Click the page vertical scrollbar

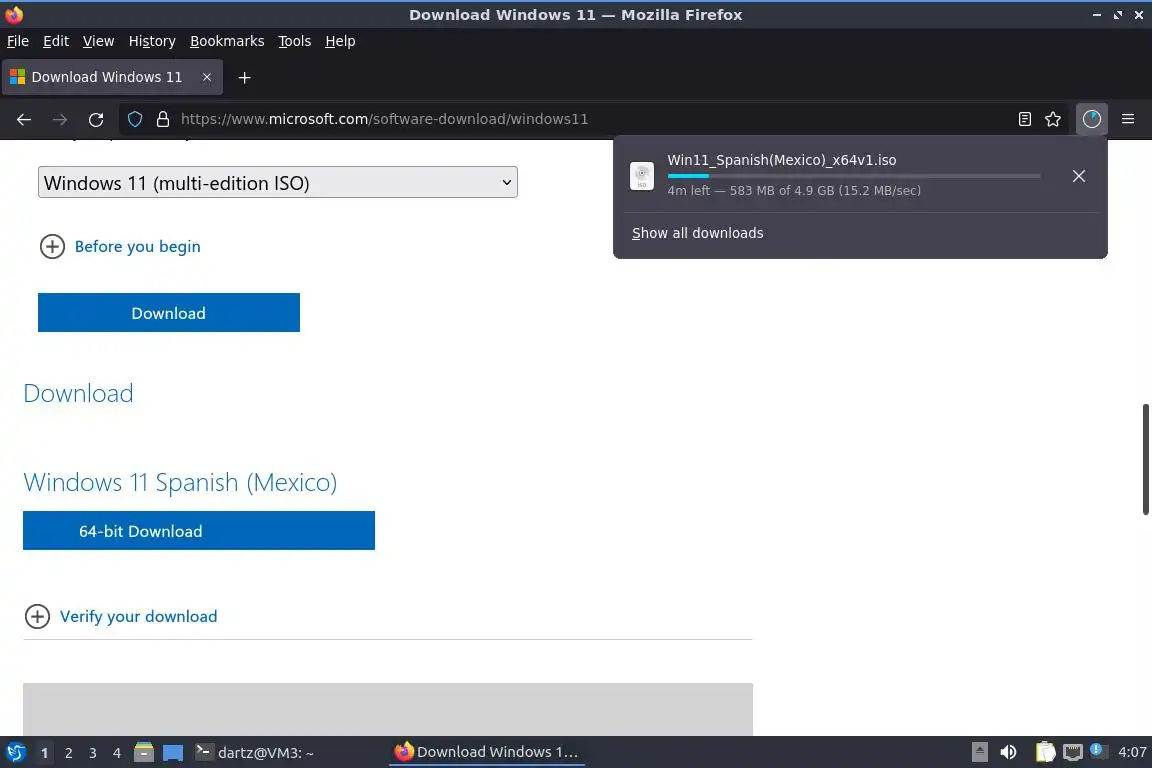1145,459
